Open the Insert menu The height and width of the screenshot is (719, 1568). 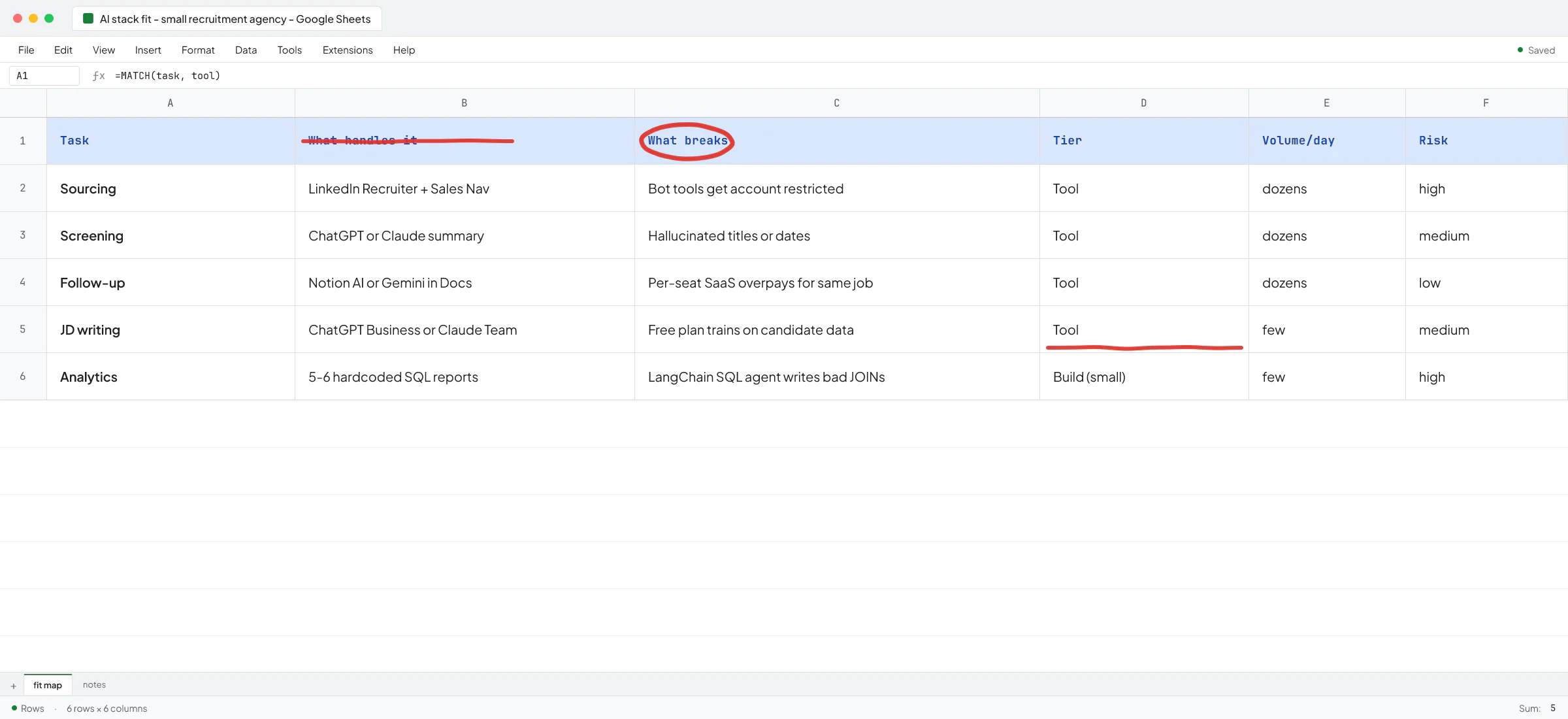pyautogui.click(x=148, y=50)
